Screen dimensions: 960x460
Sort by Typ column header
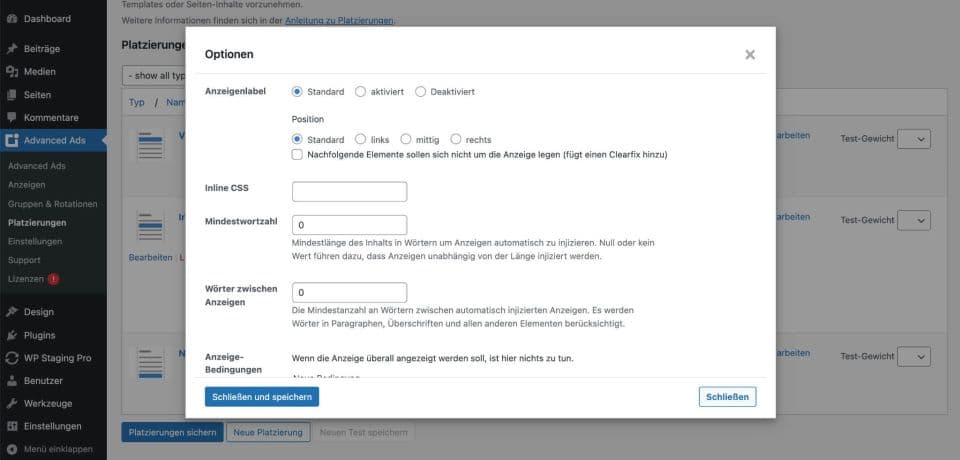(x=137, y=102)
